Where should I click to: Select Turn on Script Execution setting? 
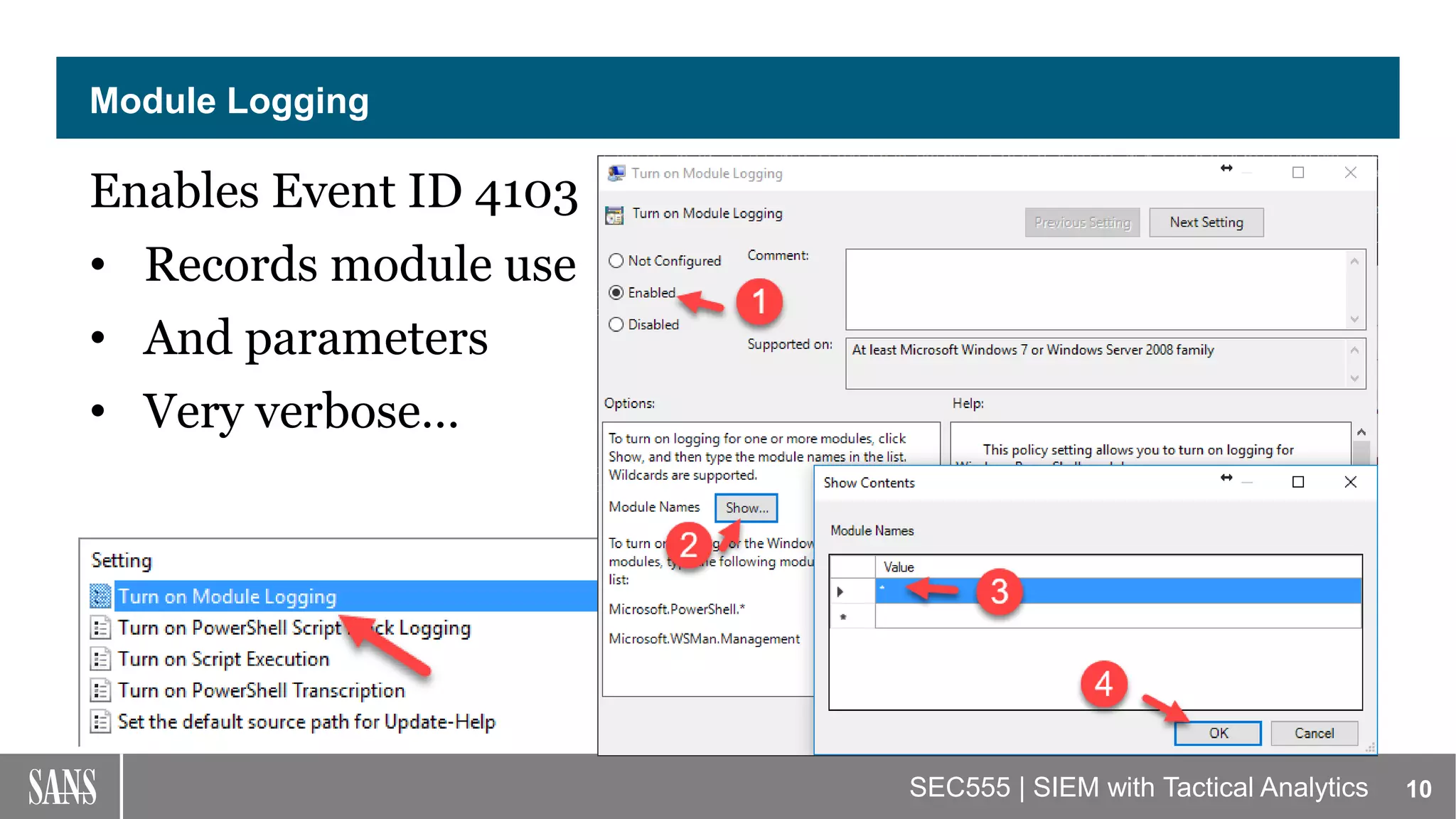223,659
